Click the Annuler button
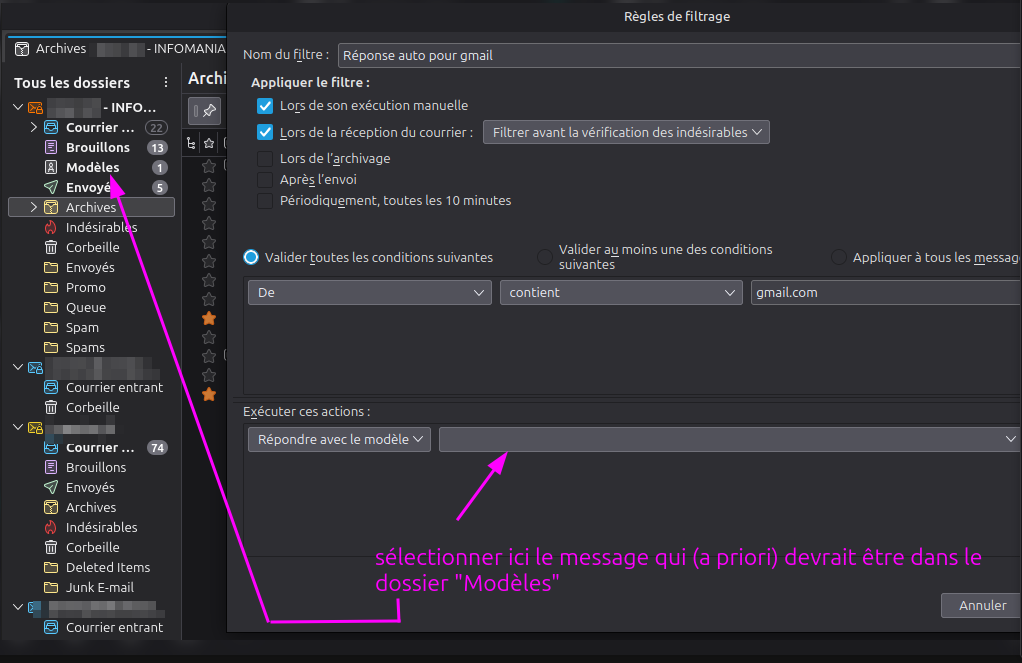The width and height of the screenshot is (1022, 663). point(982,605)
